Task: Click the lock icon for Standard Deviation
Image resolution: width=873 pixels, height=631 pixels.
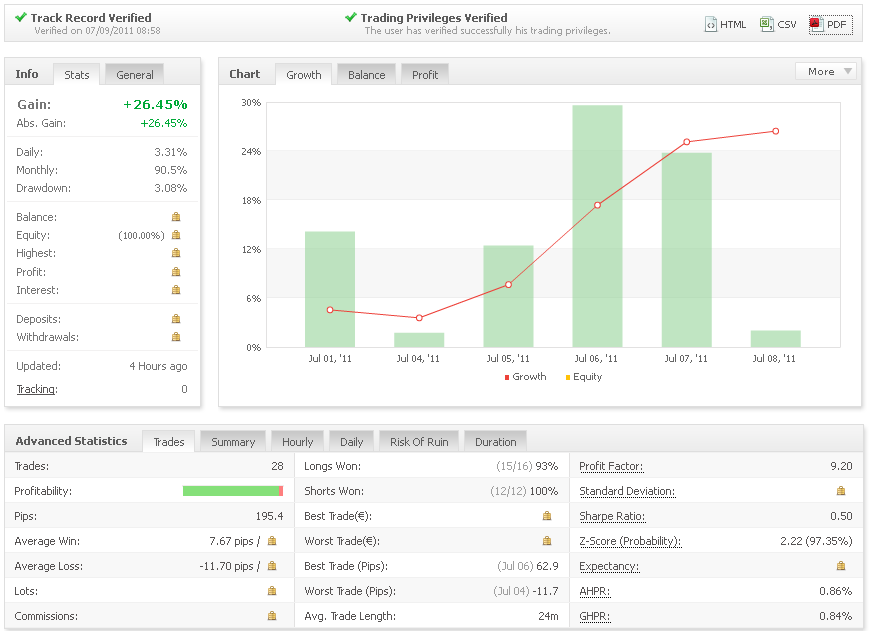Action: [841, 491]
